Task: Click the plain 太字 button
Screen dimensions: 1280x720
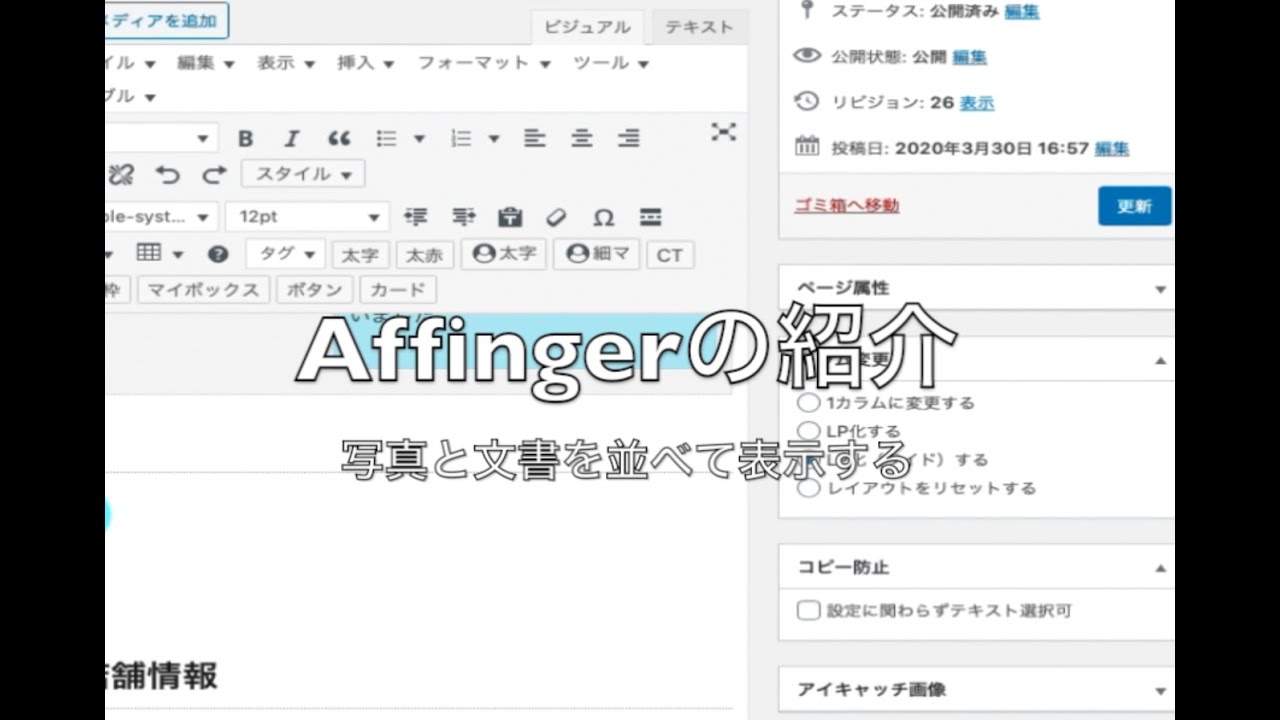Action: pos(360,256)
